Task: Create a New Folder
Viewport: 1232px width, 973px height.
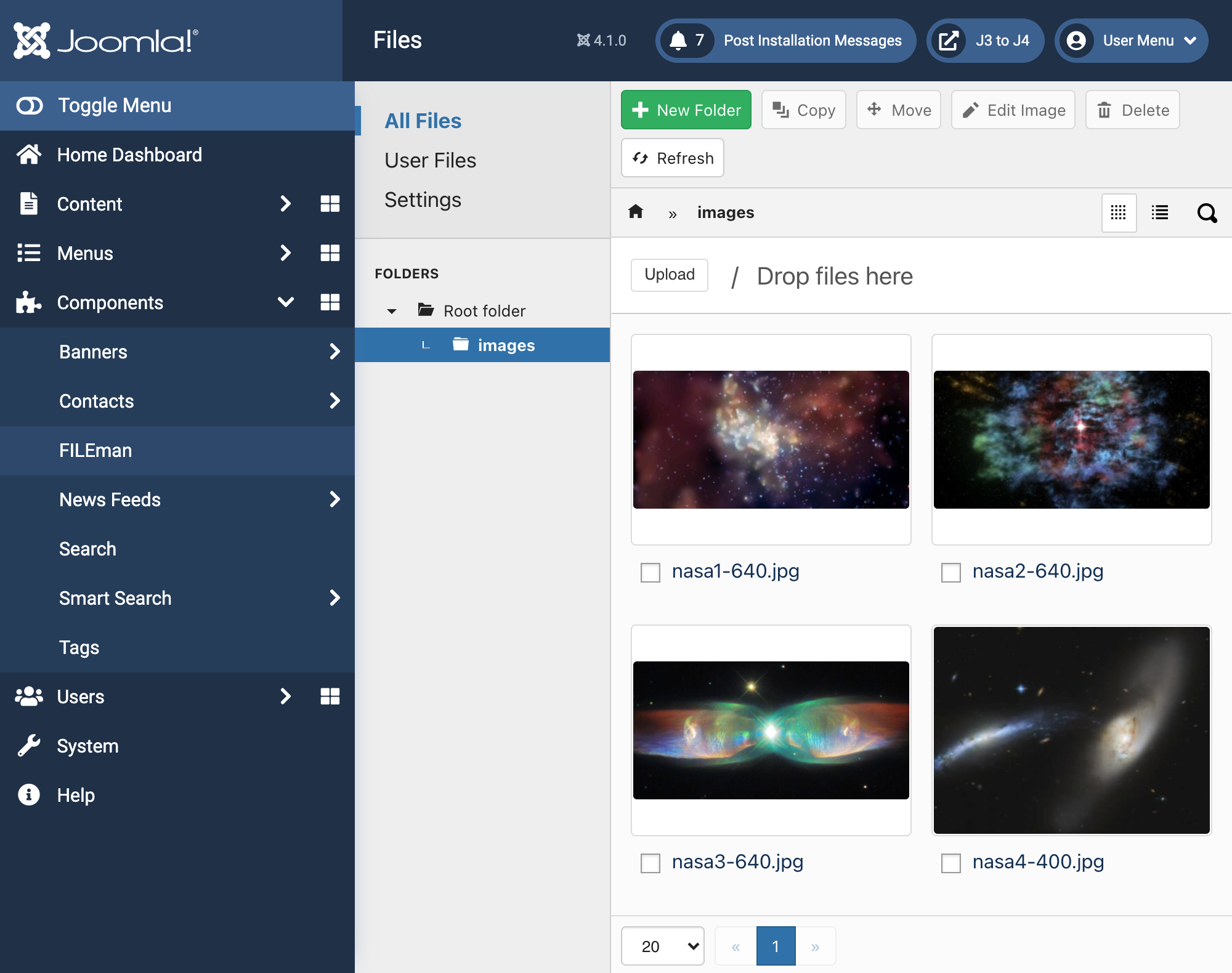Action: 686,110
